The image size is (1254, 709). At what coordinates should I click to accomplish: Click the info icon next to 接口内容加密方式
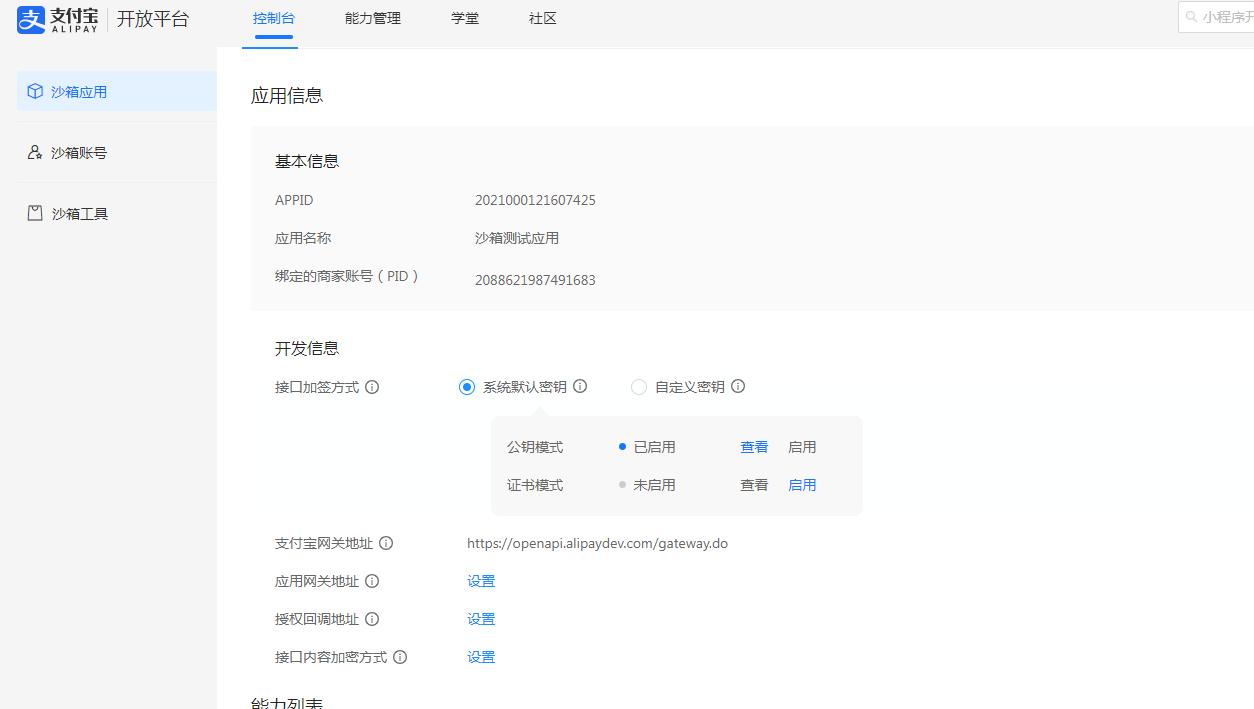[x=399, y=657]
